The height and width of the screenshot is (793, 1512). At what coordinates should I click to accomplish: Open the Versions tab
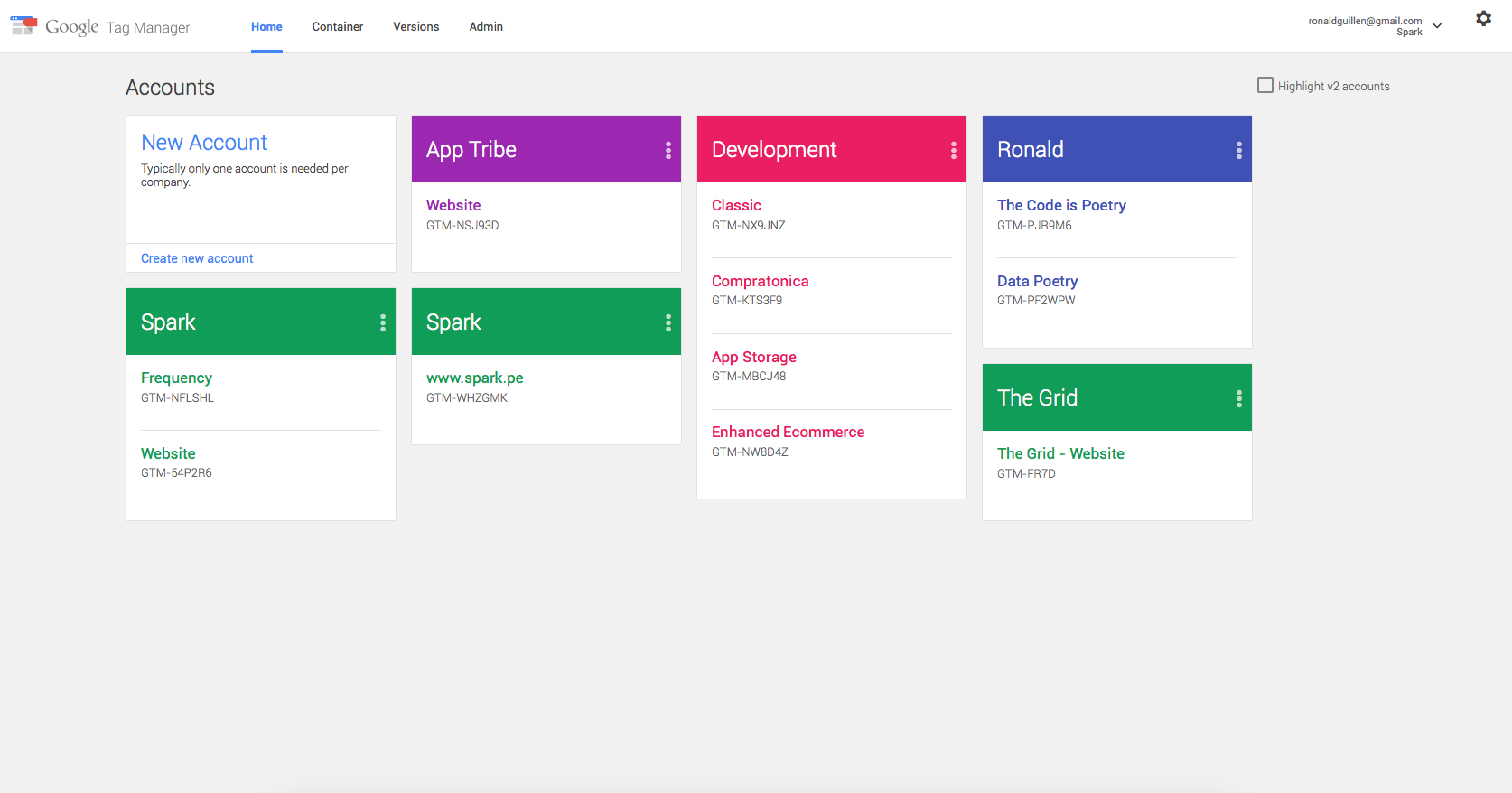[x=416, y=27]
